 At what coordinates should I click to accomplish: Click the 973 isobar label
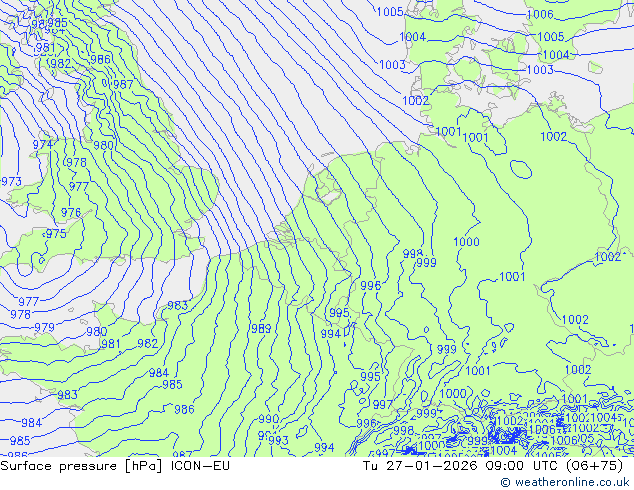tap(11, 182)
